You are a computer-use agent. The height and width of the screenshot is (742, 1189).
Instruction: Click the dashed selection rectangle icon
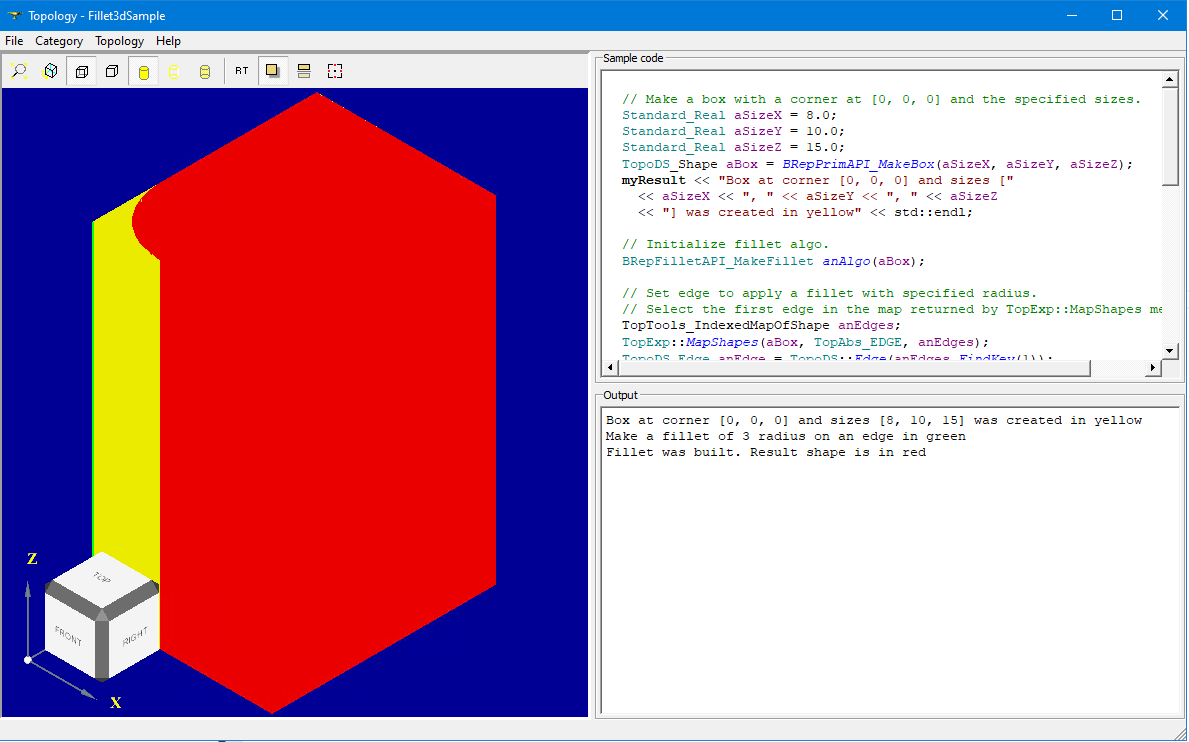335,71
